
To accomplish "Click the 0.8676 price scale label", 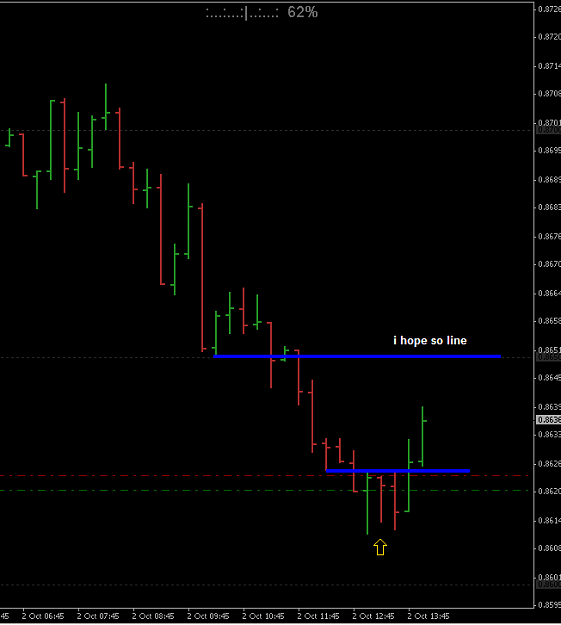I will pos(549,236).
